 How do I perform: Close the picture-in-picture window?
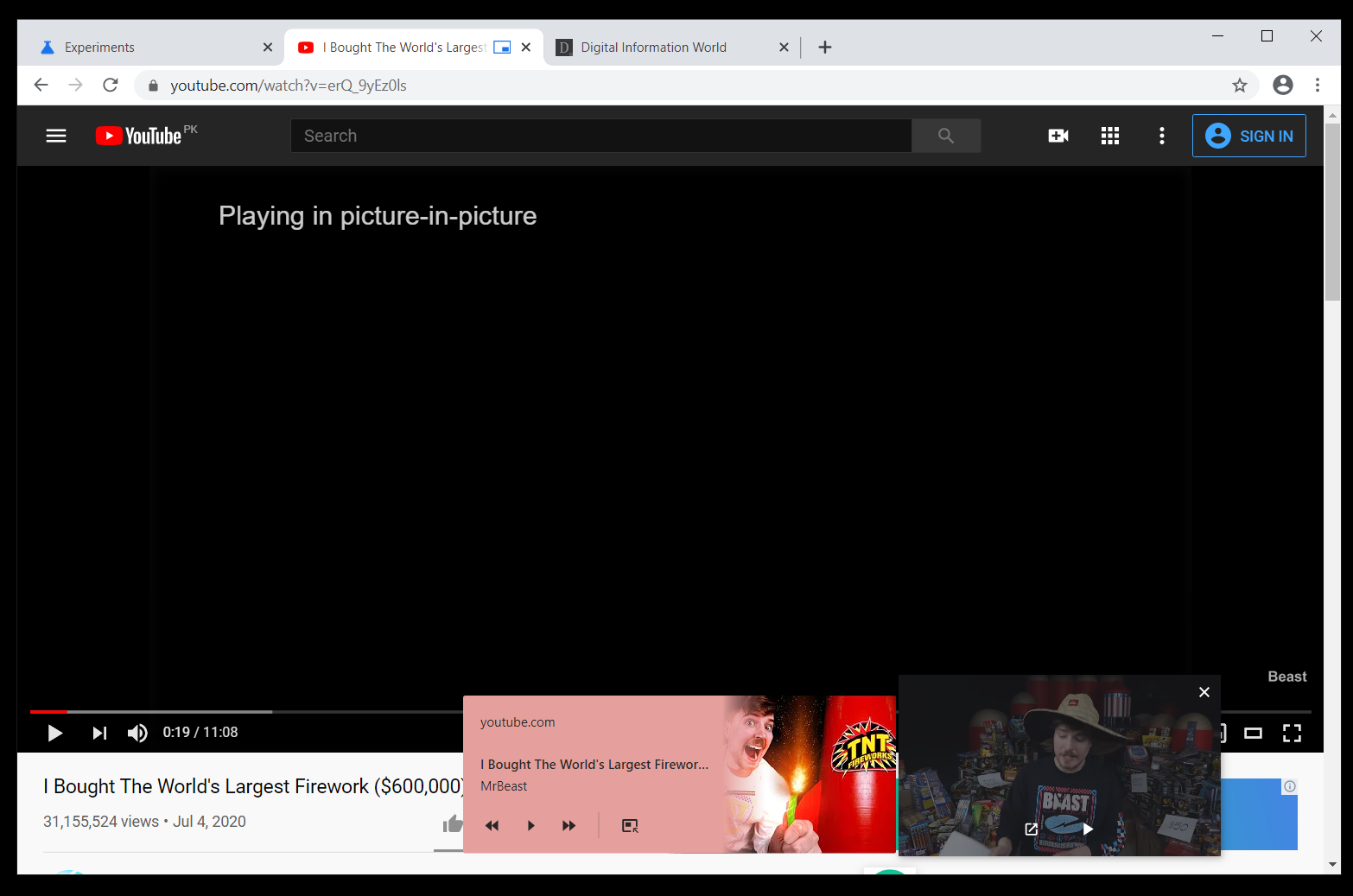point(1204,692)
